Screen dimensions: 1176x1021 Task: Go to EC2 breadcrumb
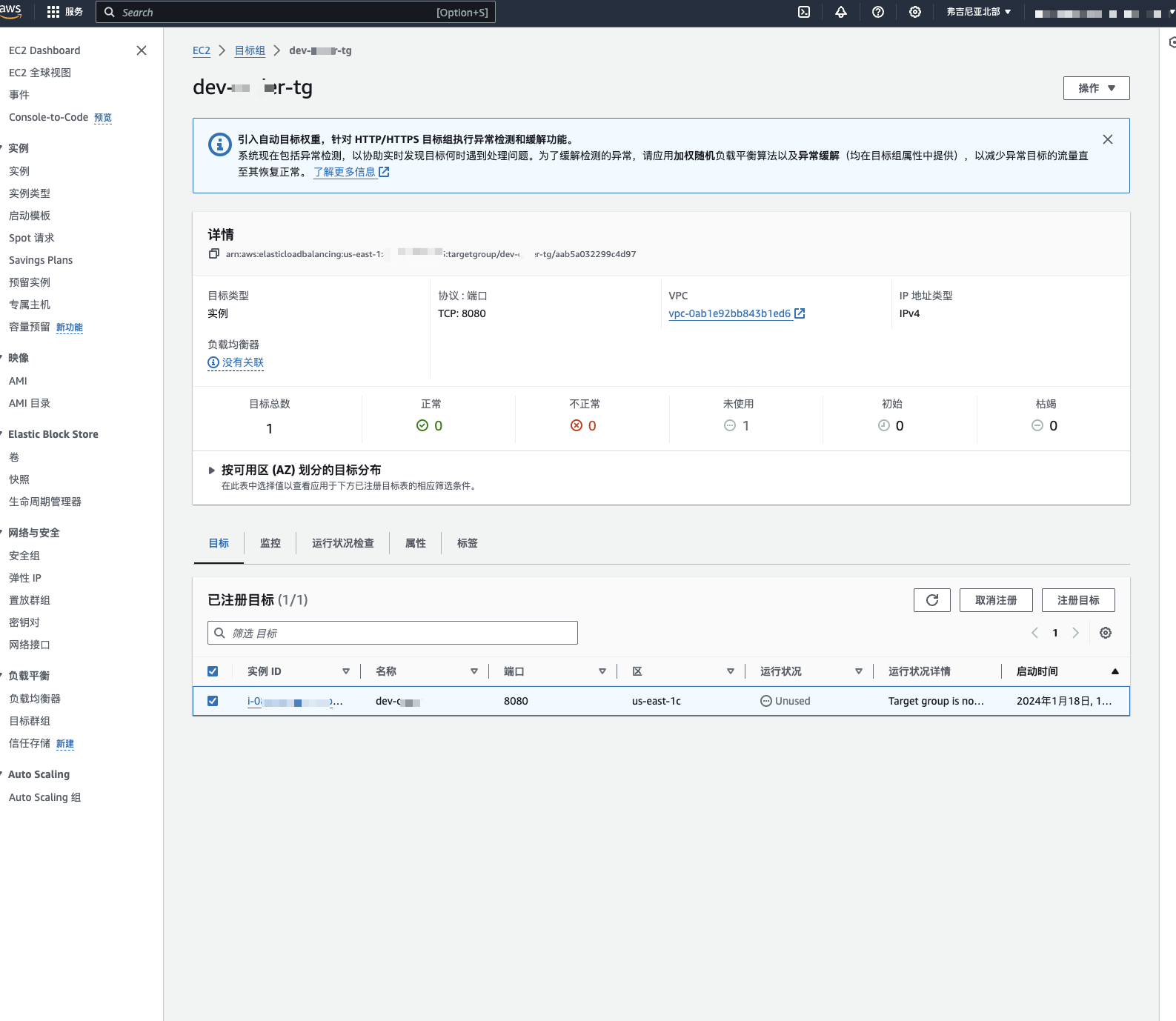point(202,50)
